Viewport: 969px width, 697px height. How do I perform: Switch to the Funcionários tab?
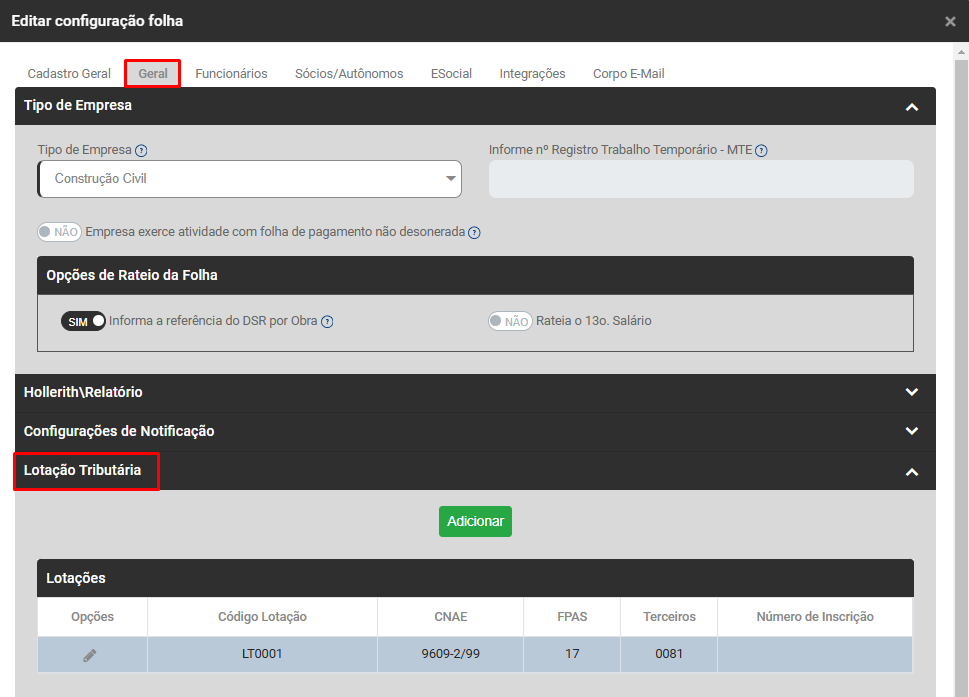pyautogui.click(x=231, y=74)
